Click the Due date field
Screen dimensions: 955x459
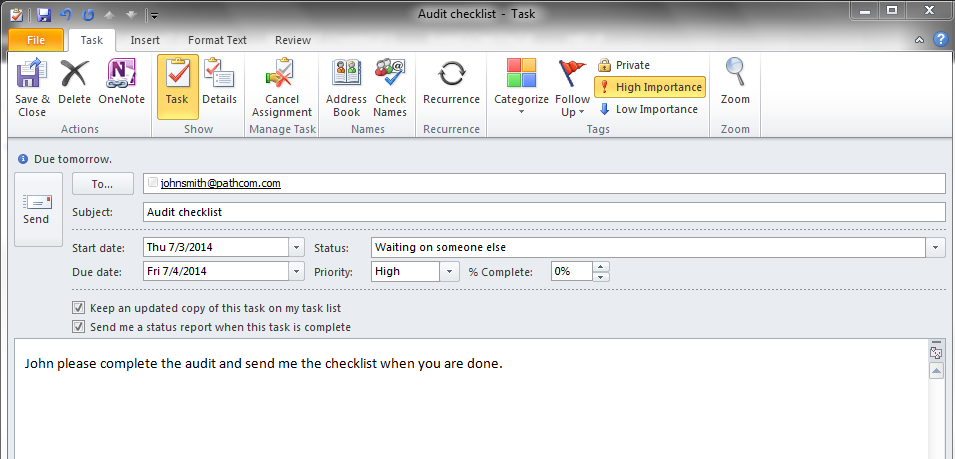pyautogui.click(x=216, y=272)
